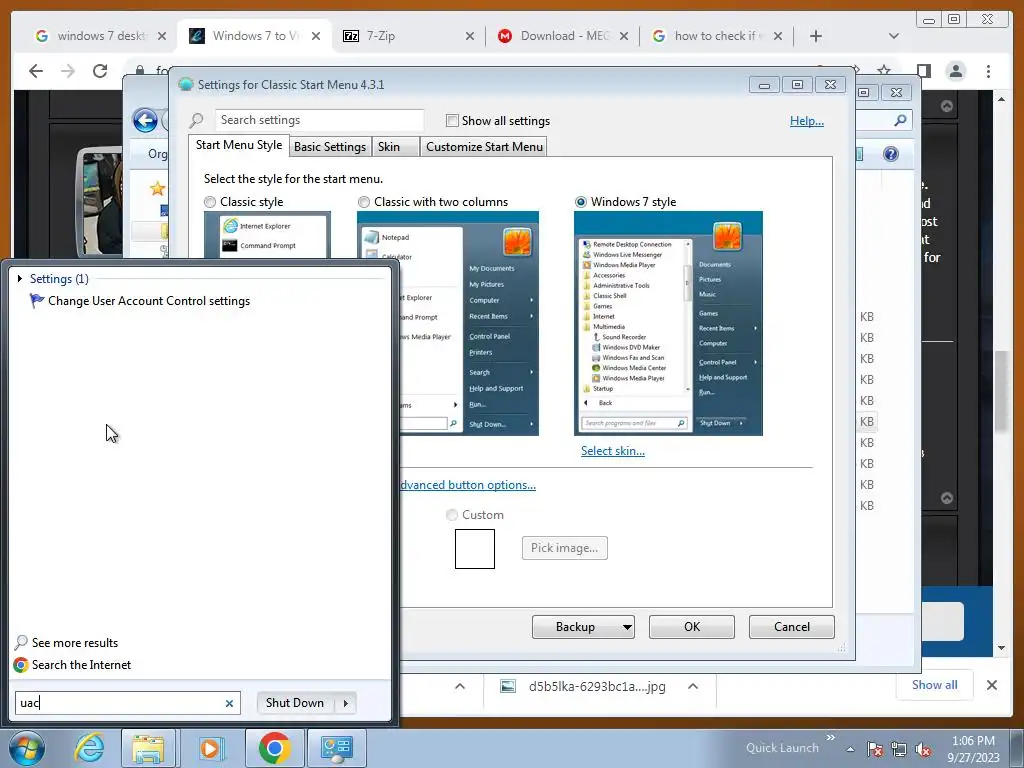Image resolution: width=1024 pixels, height=768 pixels.
Task: Launch Windows Media Player from taskbar
Action: click(211, 748)
